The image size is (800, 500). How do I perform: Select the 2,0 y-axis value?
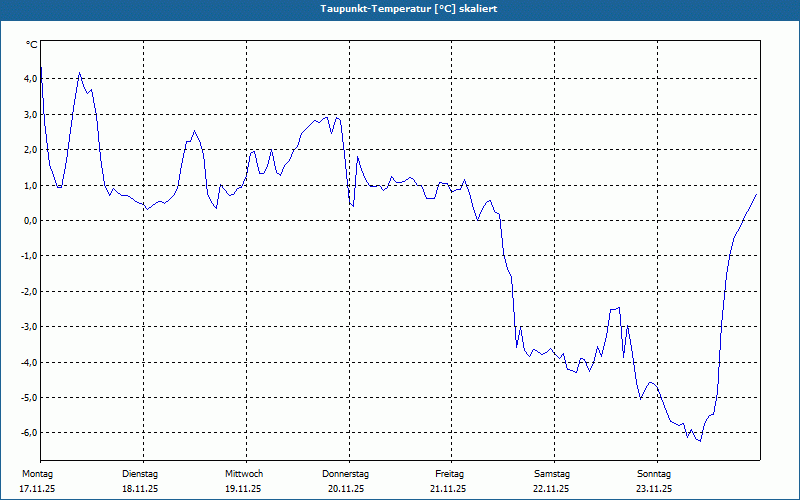coord(30,149)
